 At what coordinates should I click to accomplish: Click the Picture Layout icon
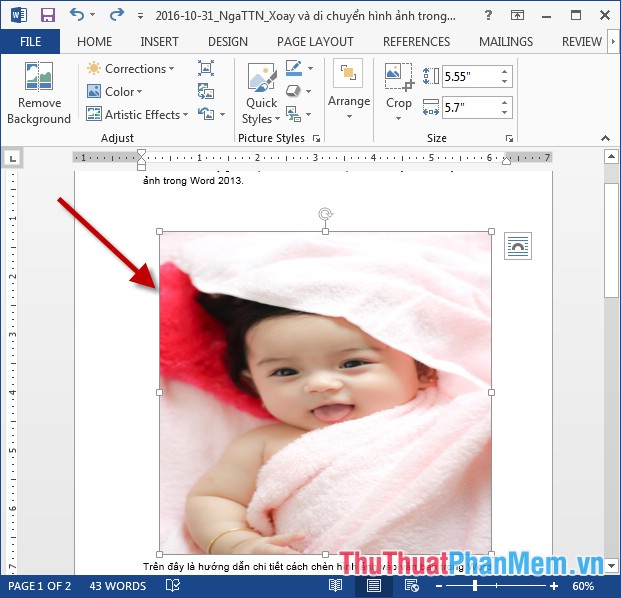tap(293, 114)
